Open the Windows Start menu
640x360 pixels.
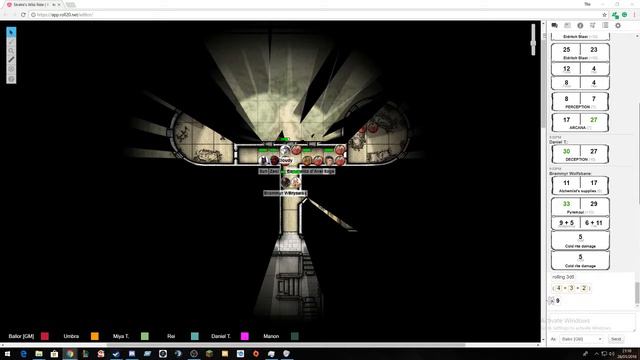(x=7, y=353)
